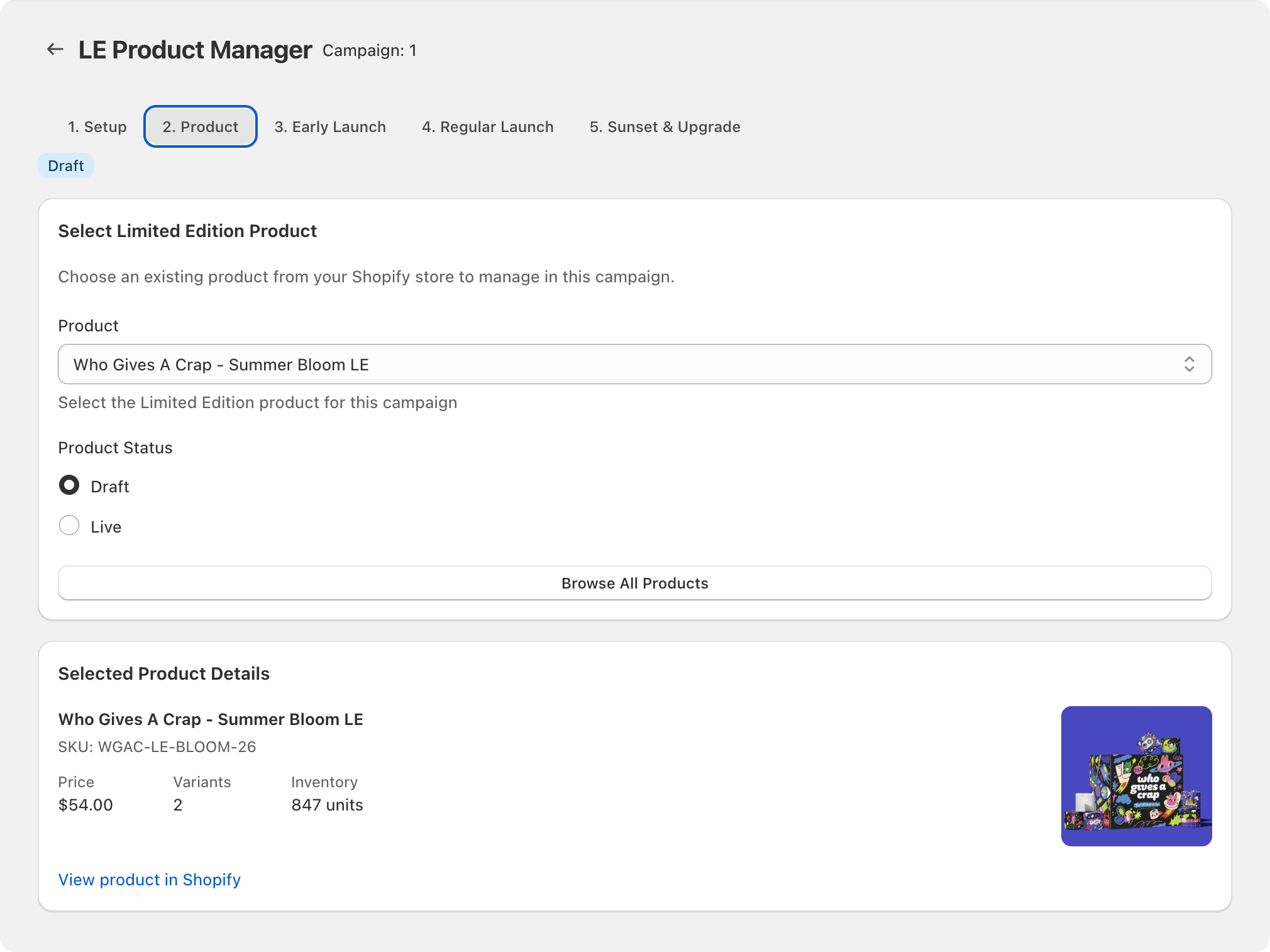Click the Draft status badge
Screen dimensions: 1270x952
click(65, 165)
